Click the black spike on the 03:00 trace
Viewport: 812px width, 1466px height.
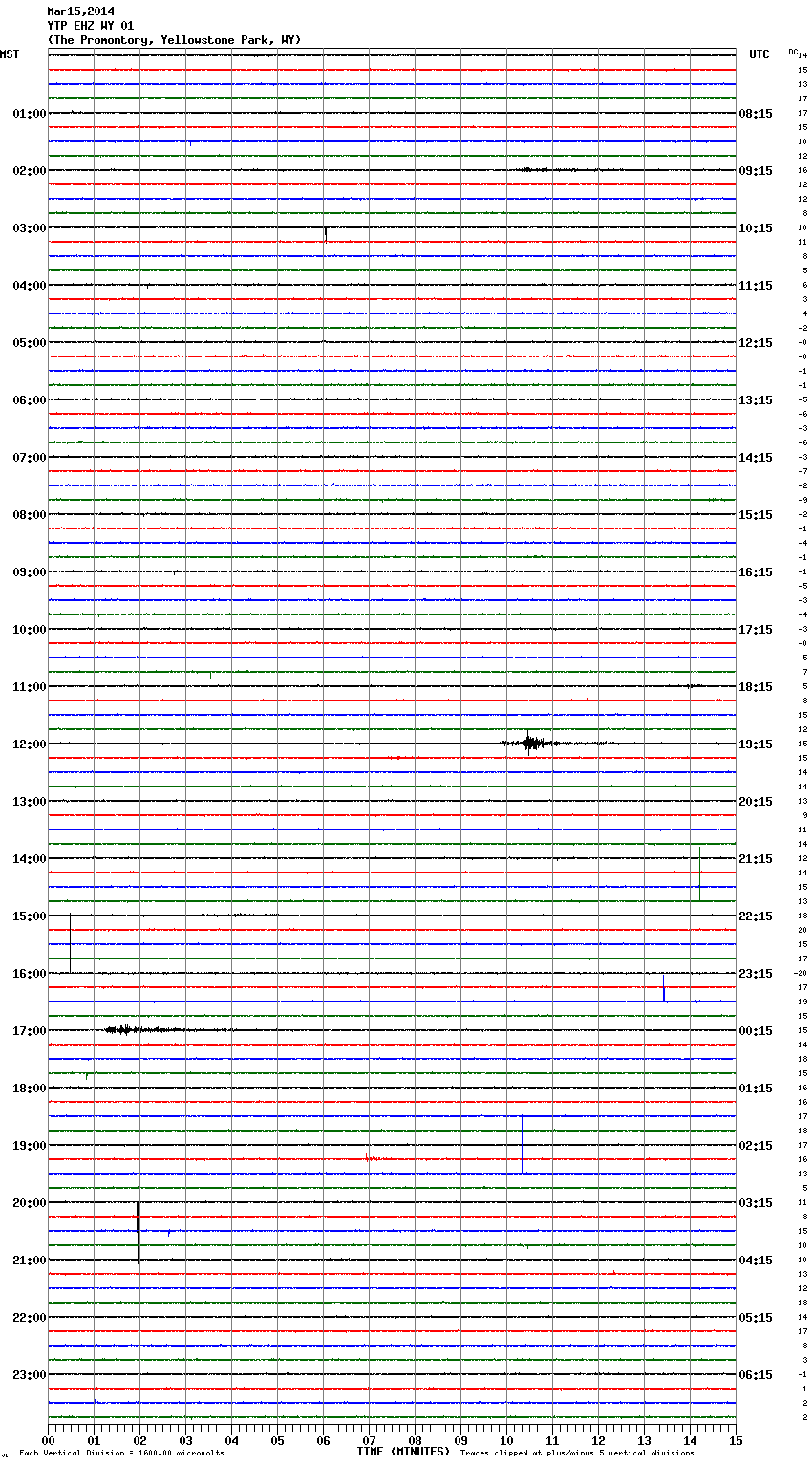coord(325,234)
